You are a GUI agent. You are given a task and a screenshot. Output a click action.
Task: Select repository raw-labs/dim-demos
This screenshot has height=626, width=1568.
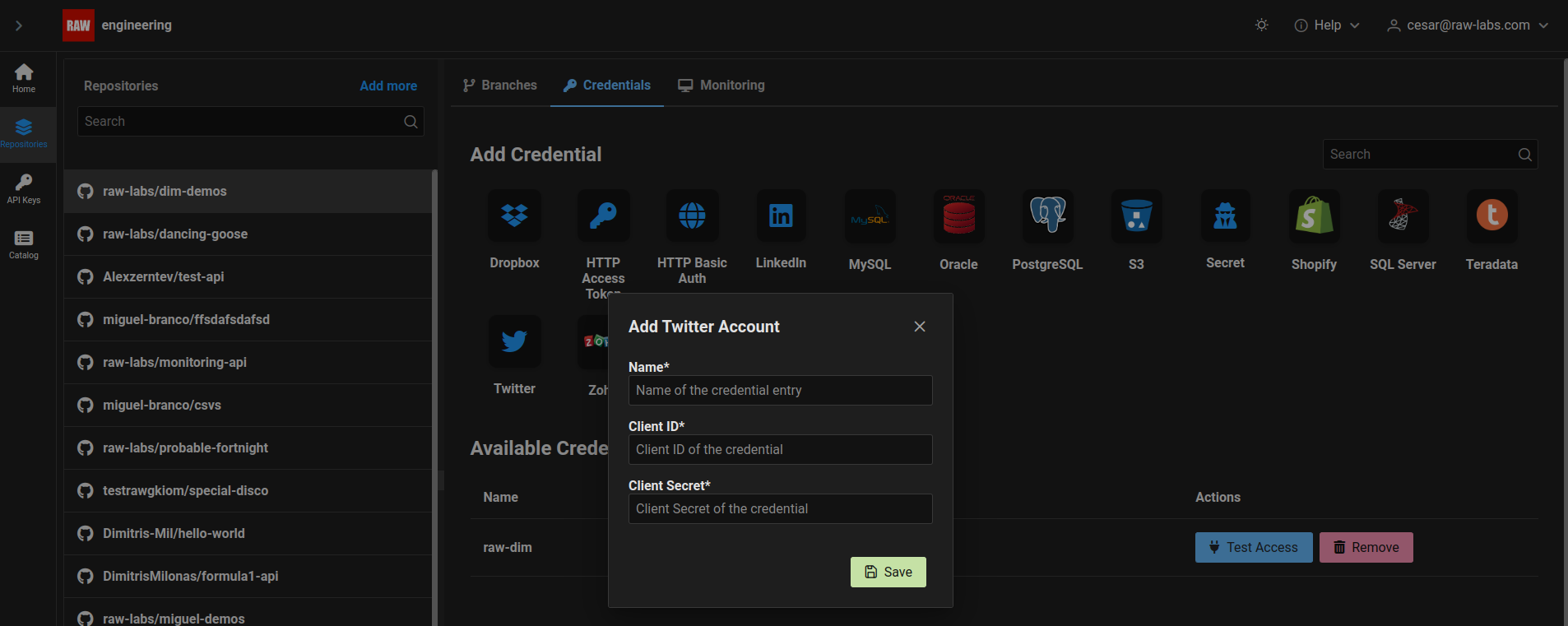click(248, 192)
